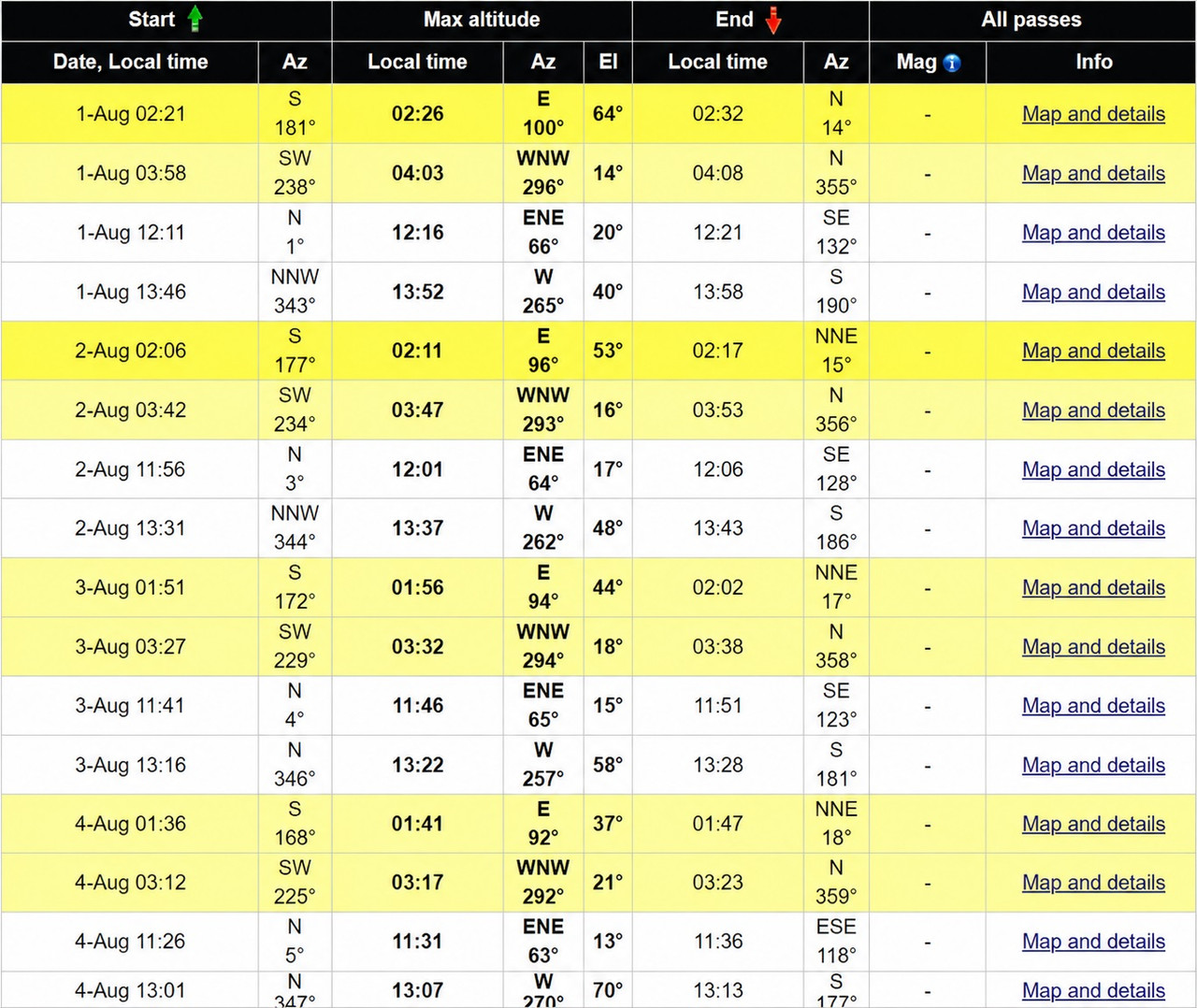Viewport: 1197px width, 1008px height.
Task: Open Map and details for 4-Aug 11:26
Action: 1093,943
